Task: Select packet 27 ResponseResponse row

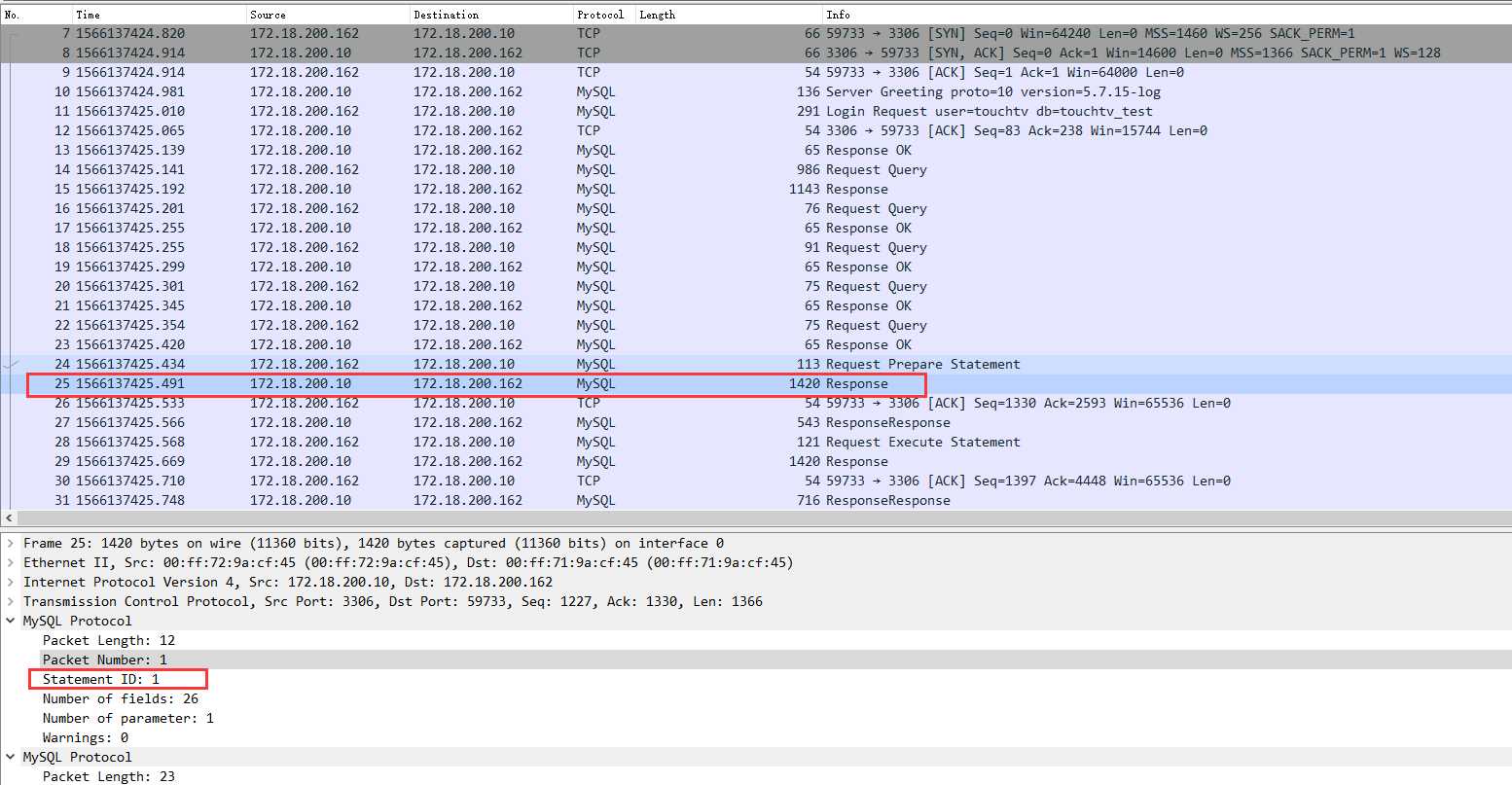Action: [x=756, y=422]
